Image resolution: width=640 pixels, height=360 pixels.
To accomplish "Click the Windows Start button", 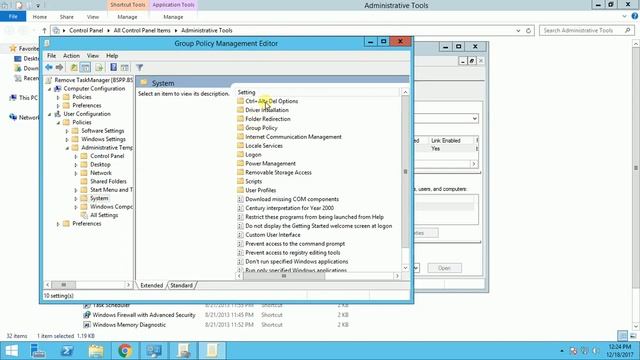I will (11, 351).
